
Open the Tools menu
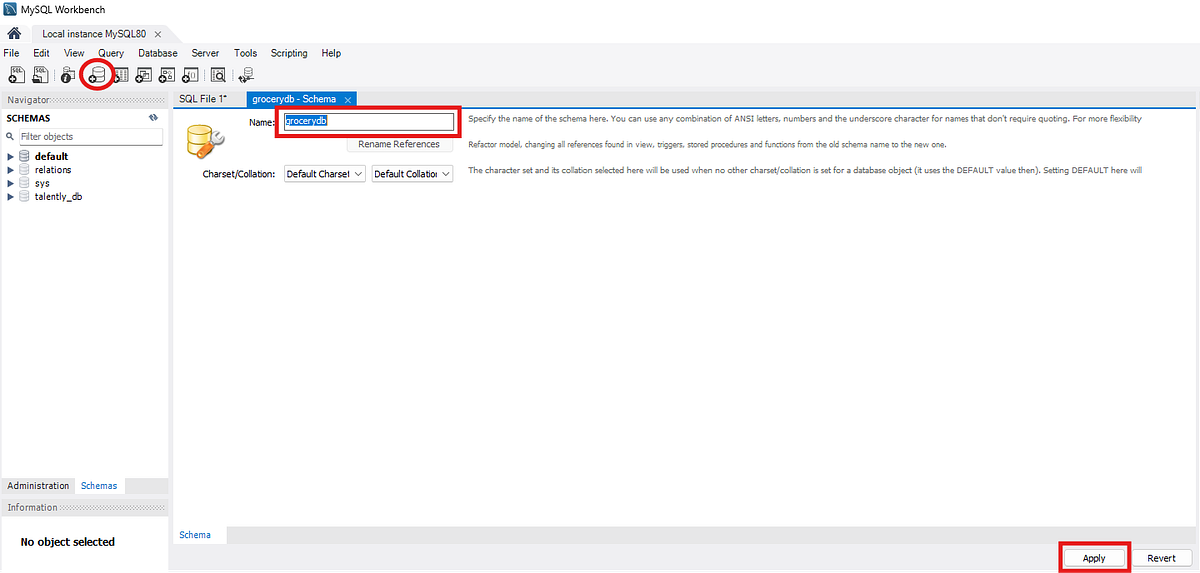pos(245,53)
